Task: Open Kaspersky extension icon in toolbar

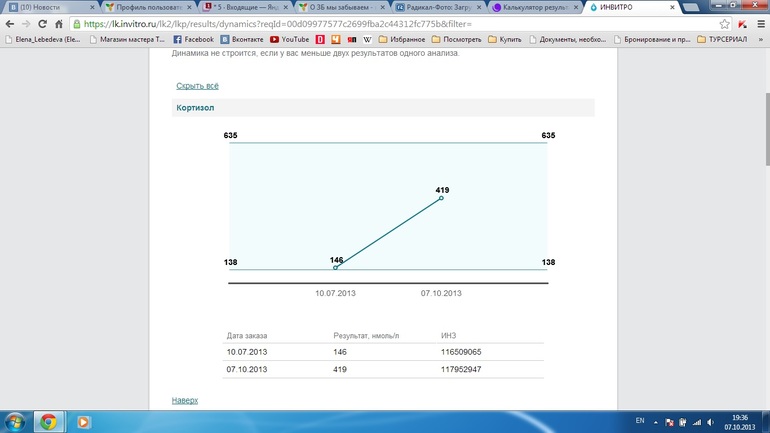Action: 742,24
